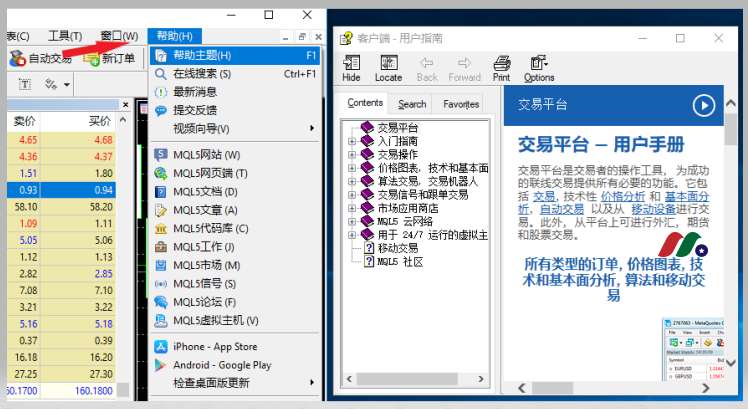Click the MQL5信号 (S) signal icon
The height and width of the screenshot is (409, 748).
tap(161, 284)
